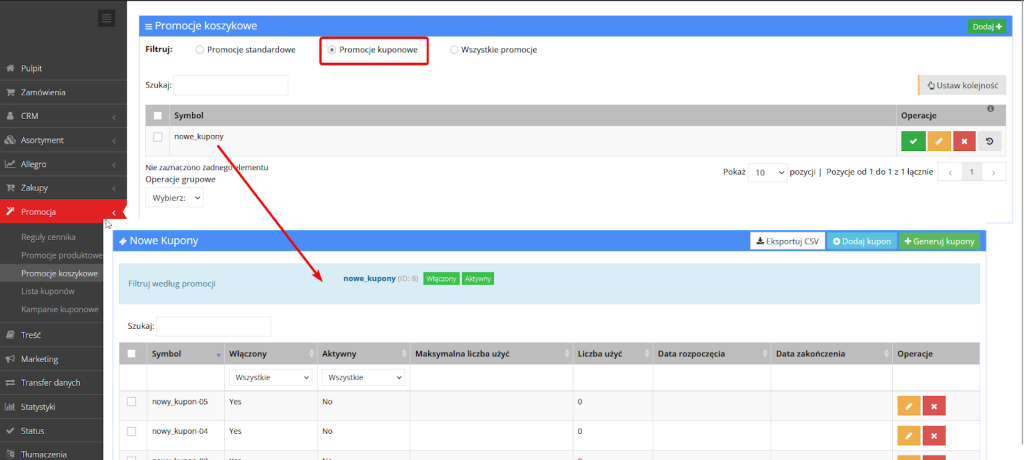
Task: Click the Marketing megaphone icon
Action: coord(10,359)
